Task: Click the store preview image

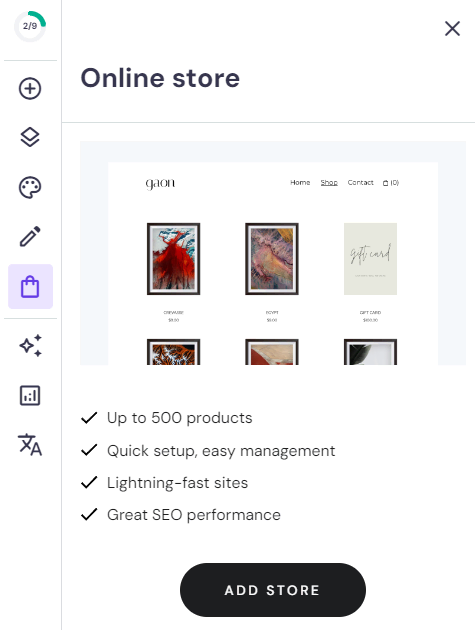Action: pyautogui.click(x=273, y=253)
